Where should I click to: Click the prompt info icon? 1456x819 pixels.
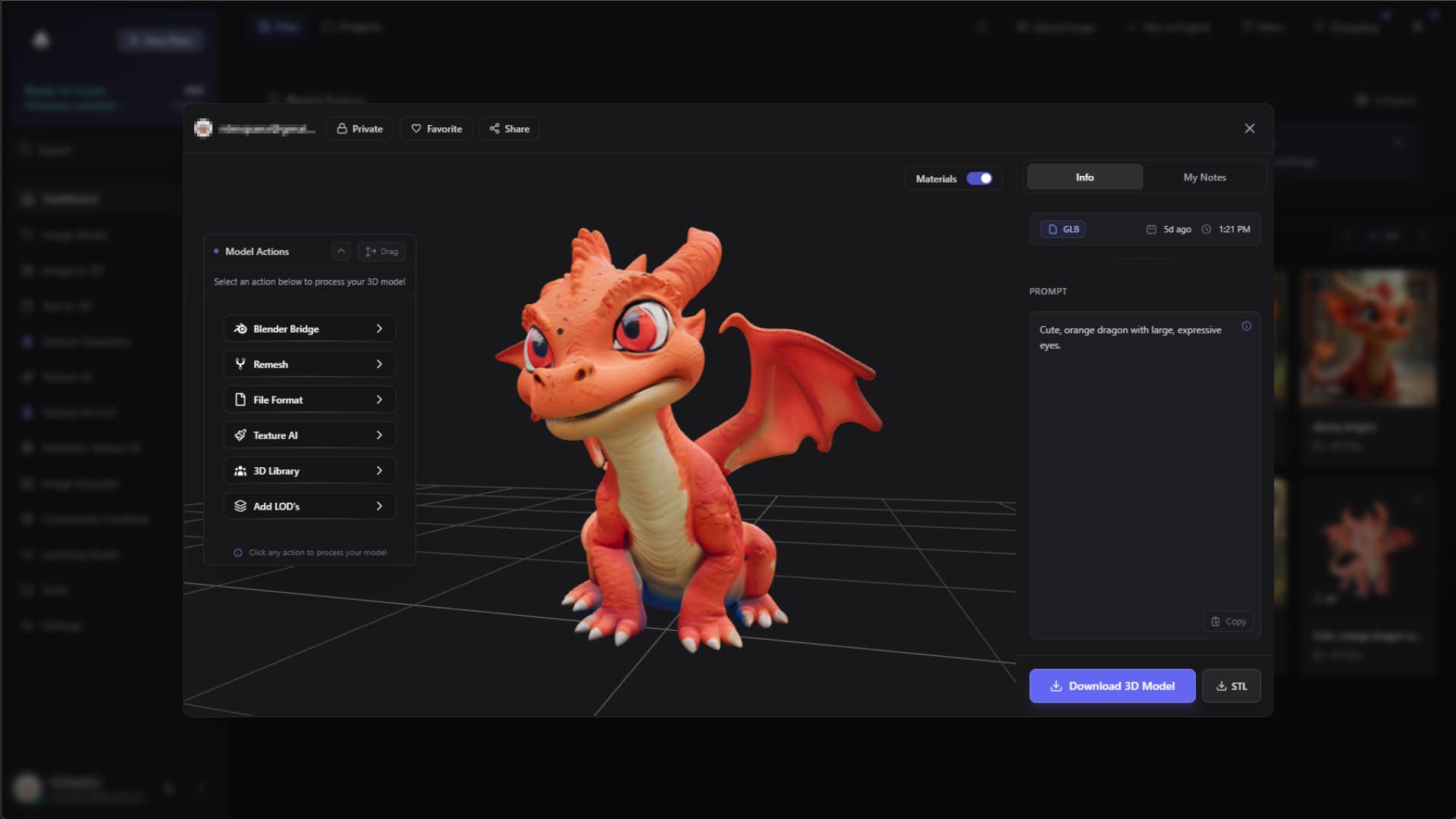(1247, 326)
